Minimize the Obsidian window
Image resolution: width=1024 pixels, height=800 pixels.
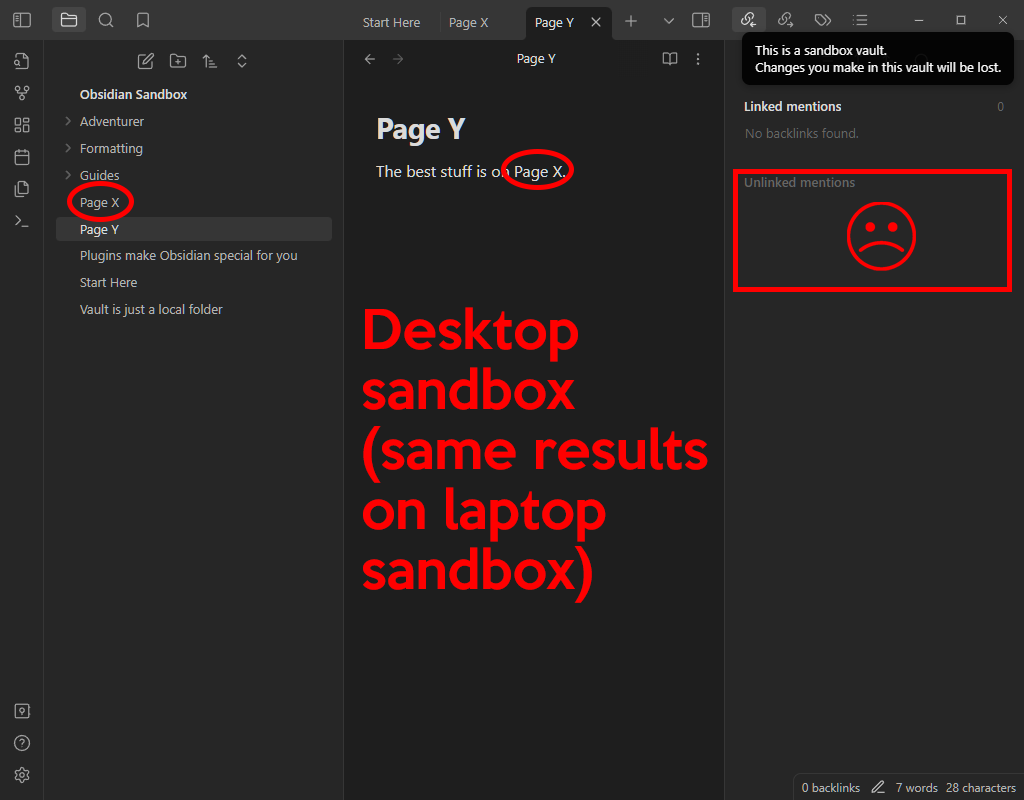click(919, 20)
